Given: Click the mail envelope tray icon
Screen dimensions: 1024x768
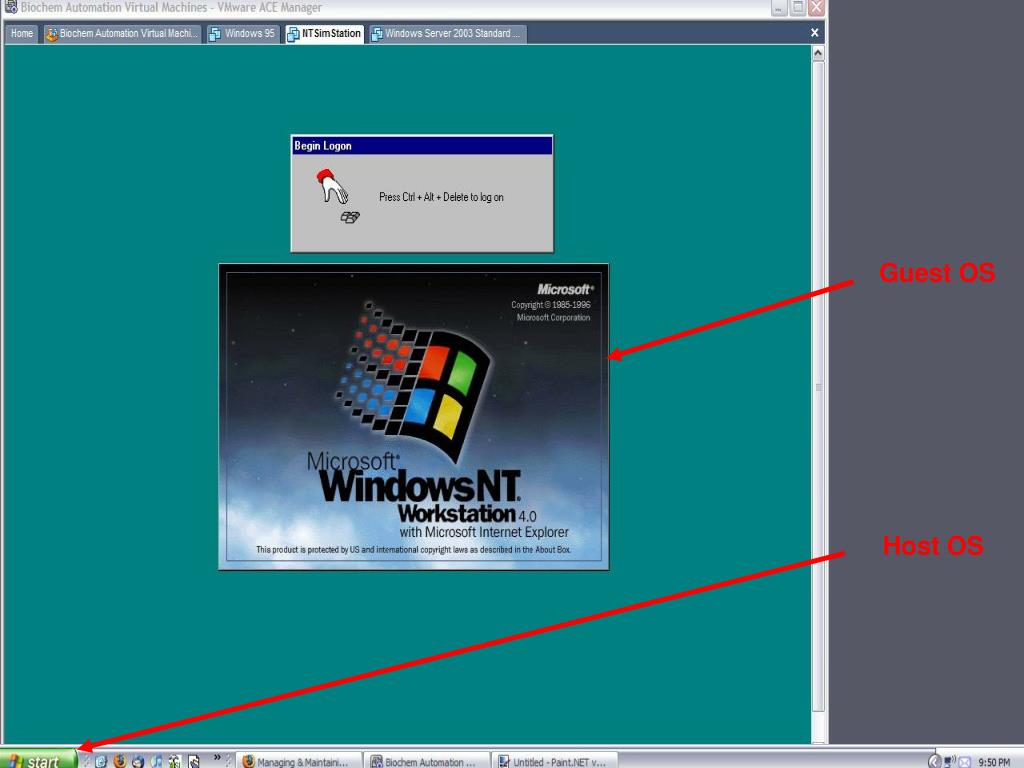Looking at the screenshot, I should point(965,762).
